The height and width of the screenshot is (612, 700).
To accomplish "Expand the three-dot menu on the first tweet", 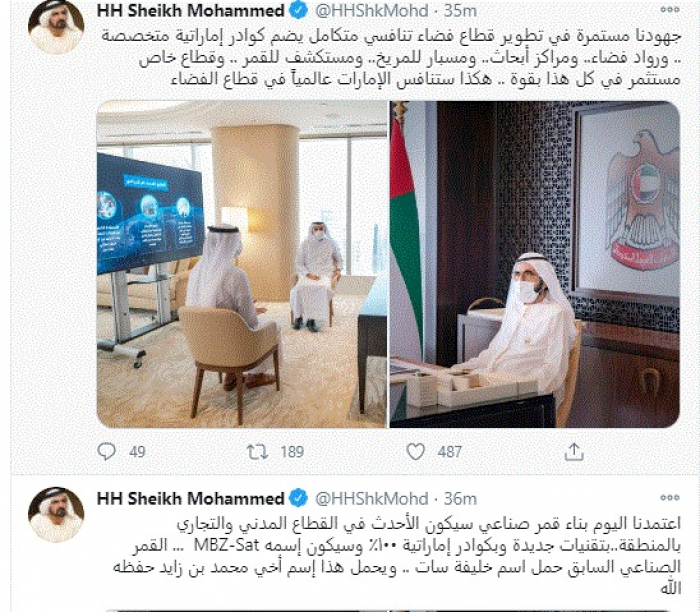I will coord(670,10).
